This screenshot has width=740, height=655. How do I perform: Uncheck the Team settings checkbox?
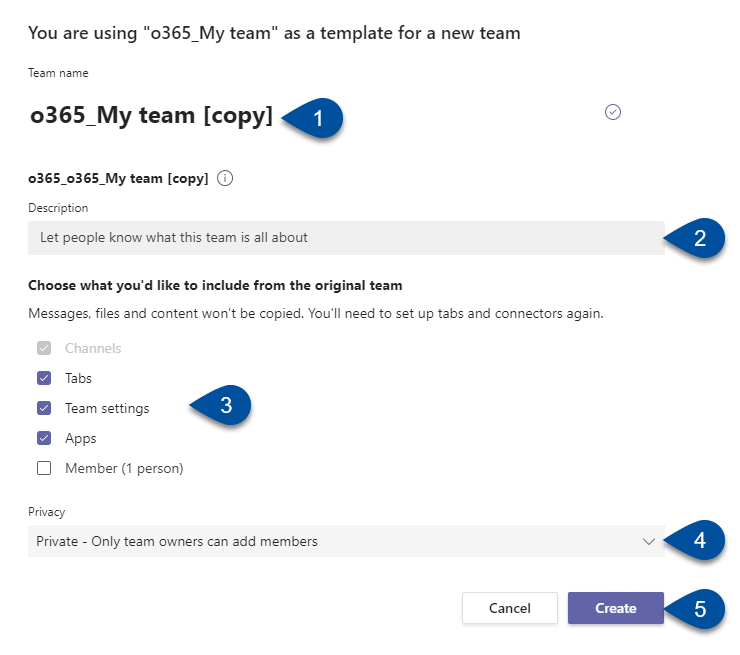pos(44,408)
